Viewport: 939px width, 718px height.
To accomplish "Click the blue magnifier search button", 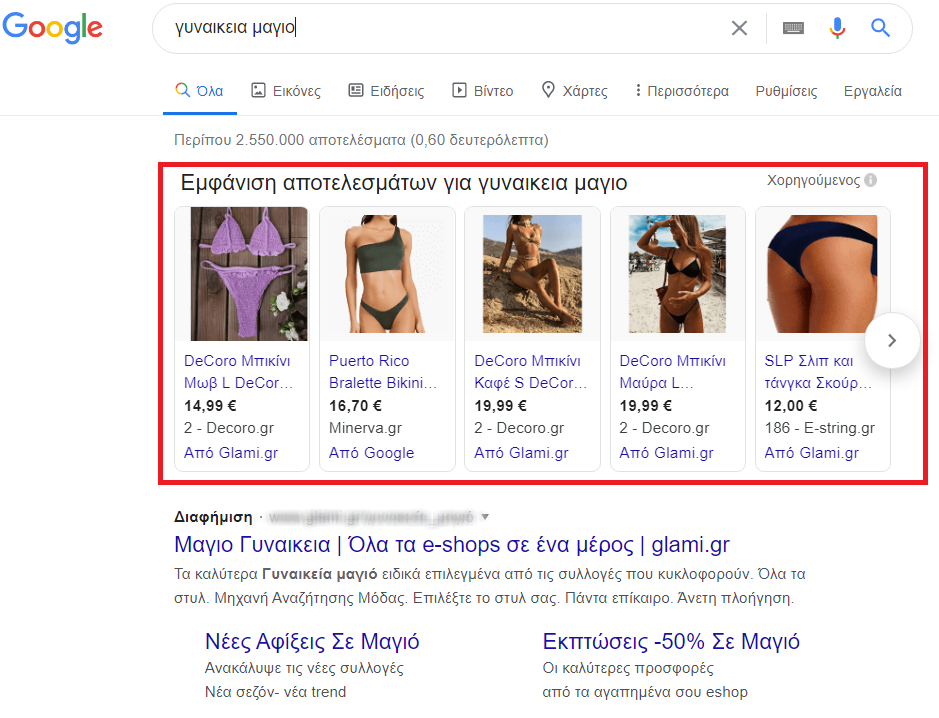I will tap(880, 28).
